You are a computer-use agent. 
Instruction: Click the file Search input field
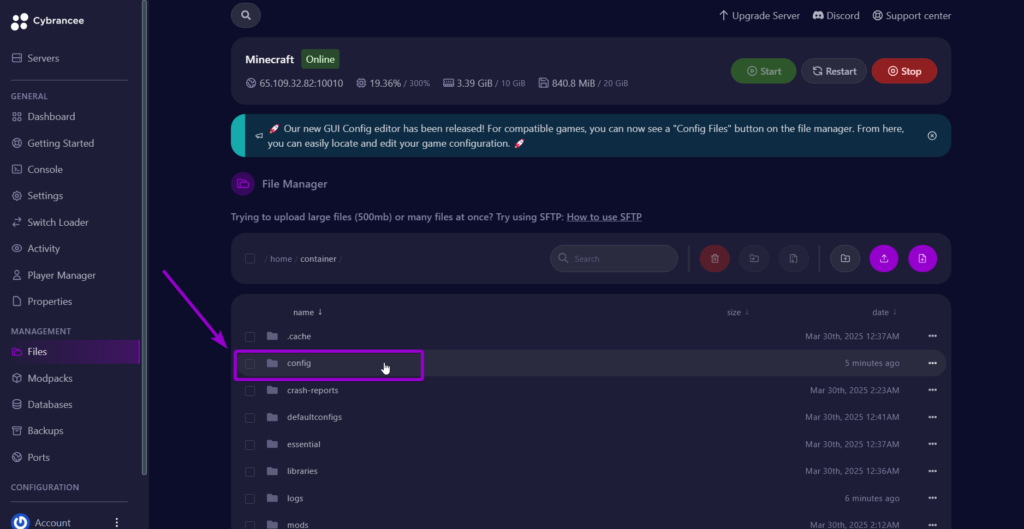click(614, 259)
